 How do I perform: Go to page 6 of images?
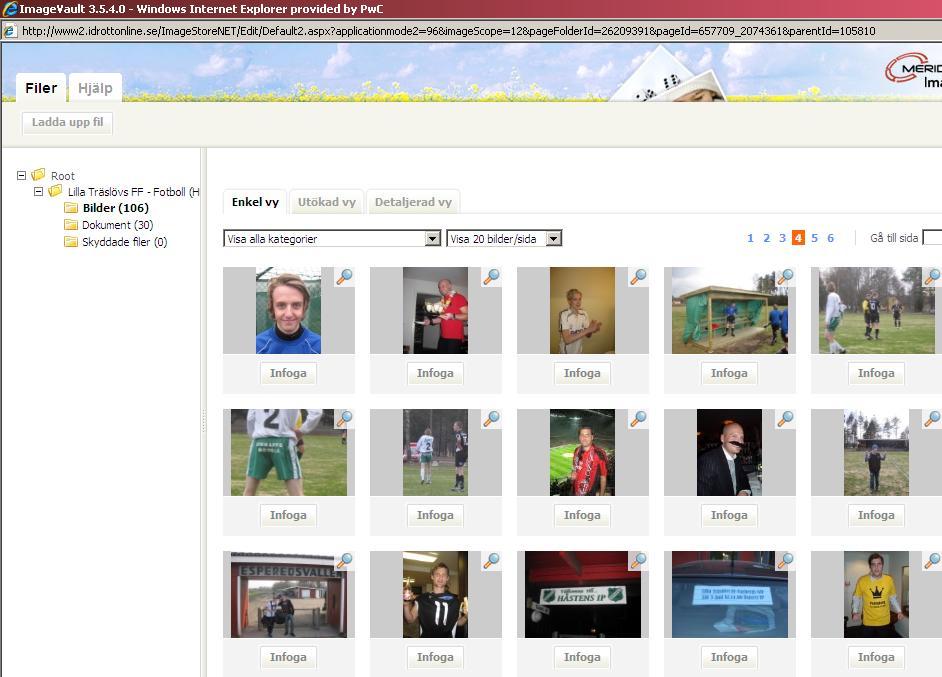[x=830, y=238]
